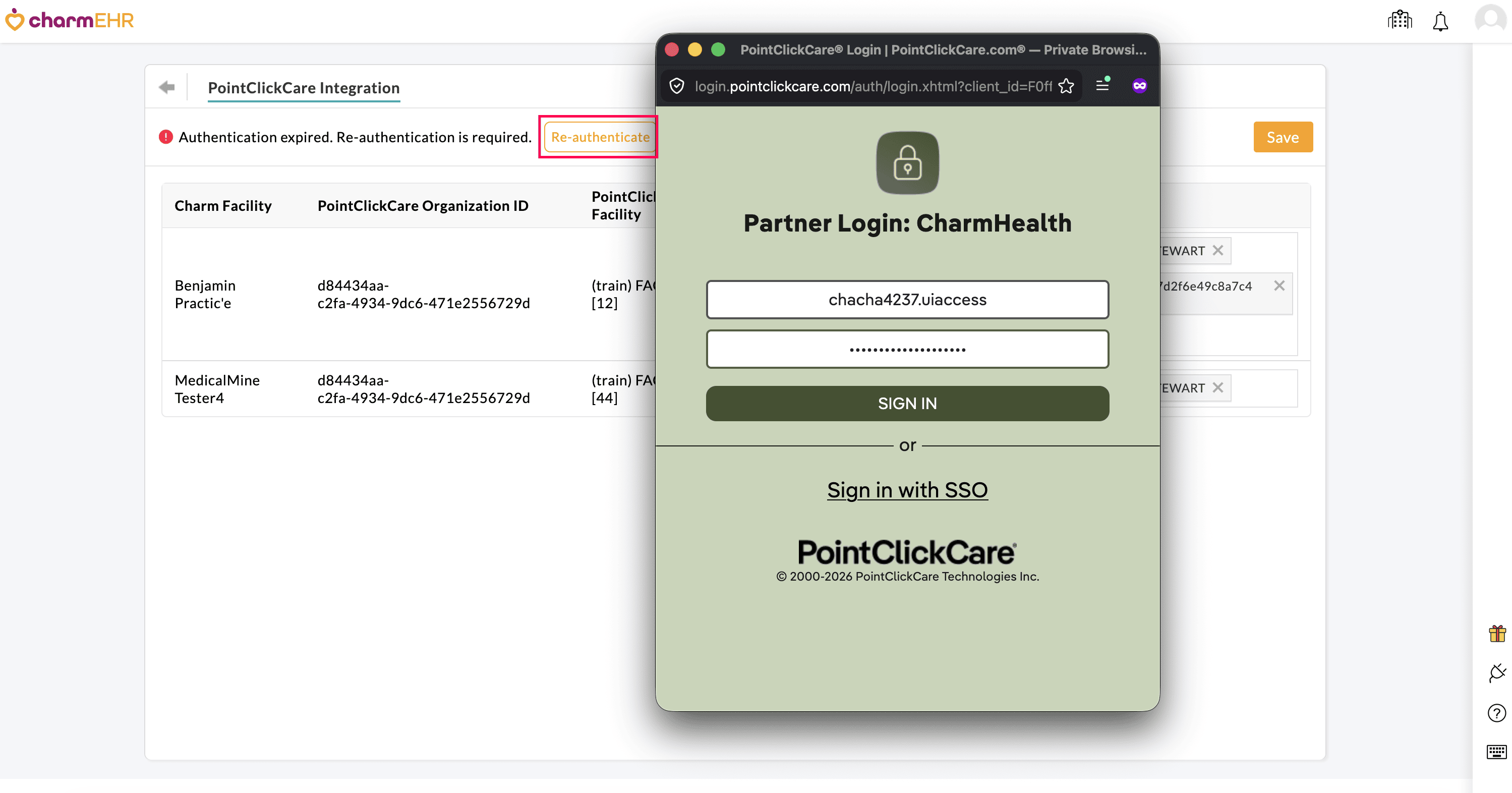Image resolution: width=1512 pixels, height=793 pixels.
Task: Click the PointClickCare Organization ID column header
Action: pyautogui.click(x=423, y=205)
